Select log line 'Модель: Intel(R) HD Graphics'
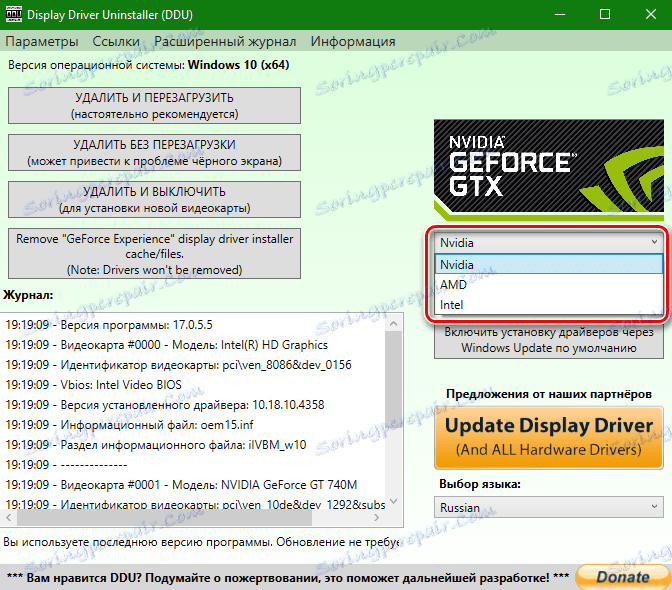 tap(166, 345)
